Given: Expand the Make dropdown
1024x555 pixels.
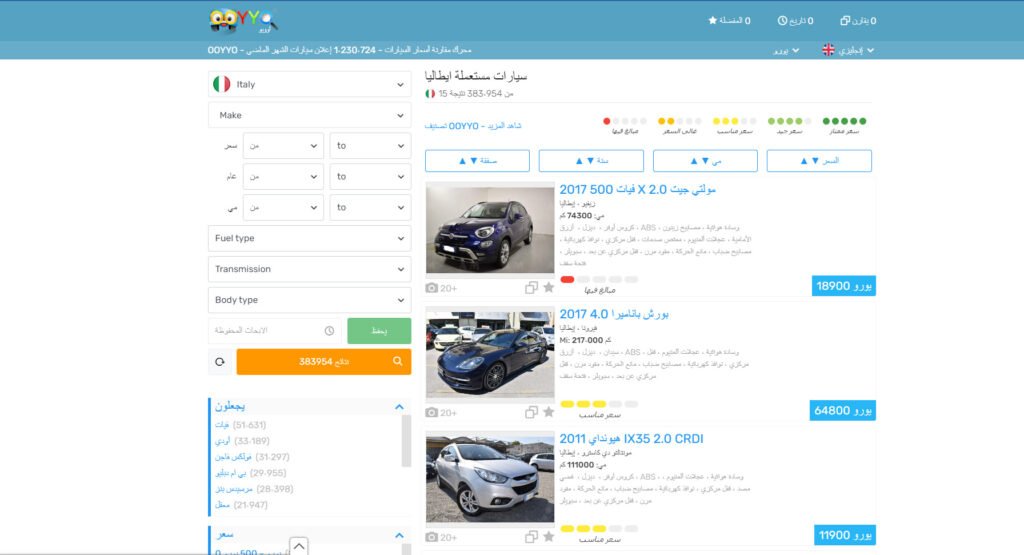Looking at the screenshot, I should (309, 115).
